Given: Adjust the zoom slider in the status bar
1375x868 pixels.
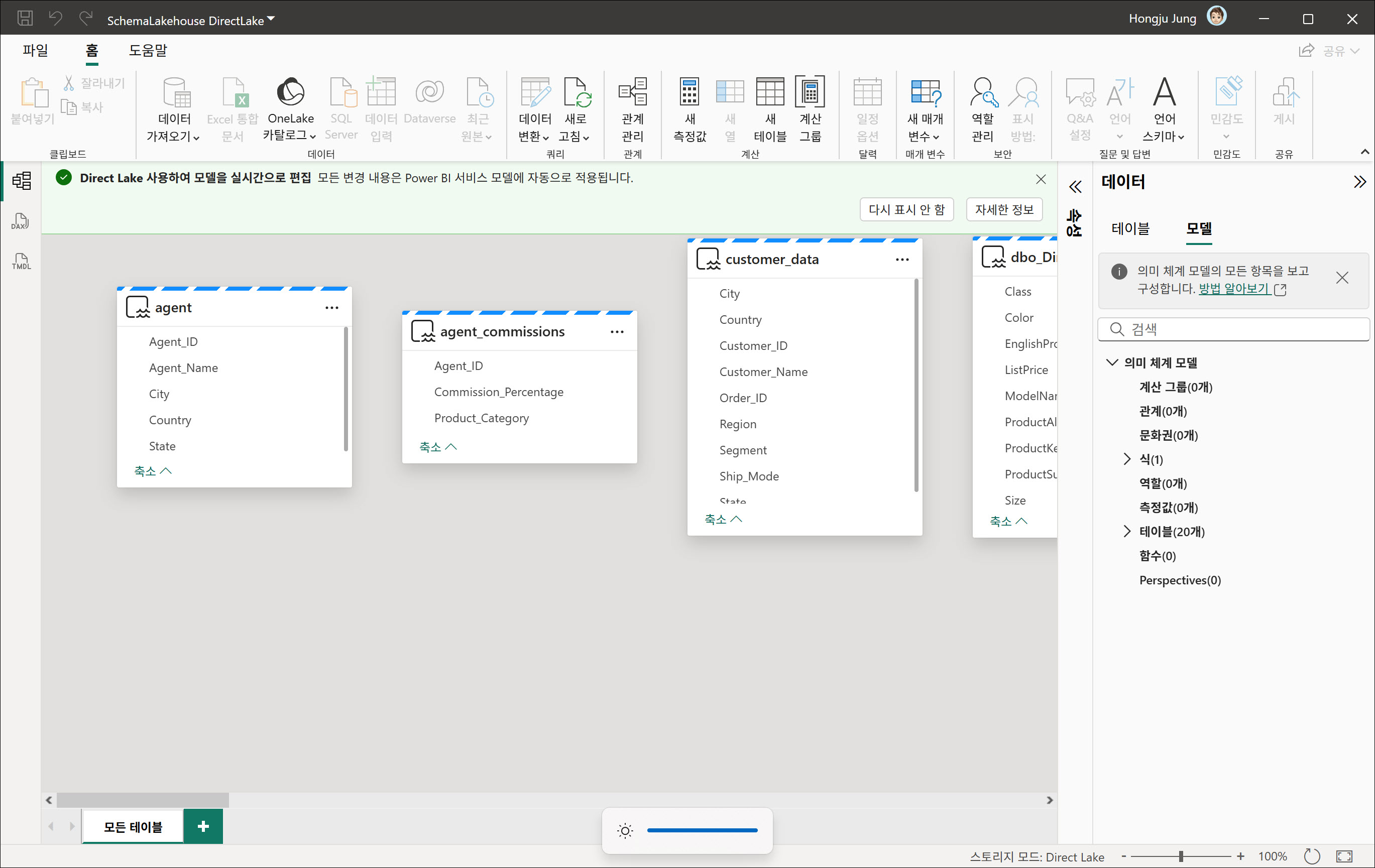Looking at the screenshot, I should (1181, 856).
